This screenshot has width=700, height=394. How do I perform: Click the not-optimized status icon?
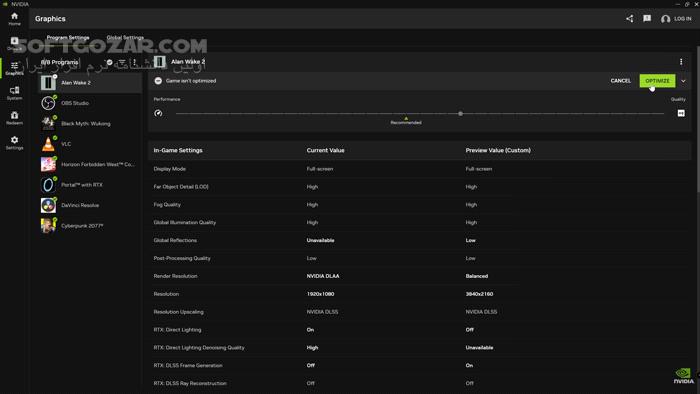pyautogui.click(x=158, y=81)
